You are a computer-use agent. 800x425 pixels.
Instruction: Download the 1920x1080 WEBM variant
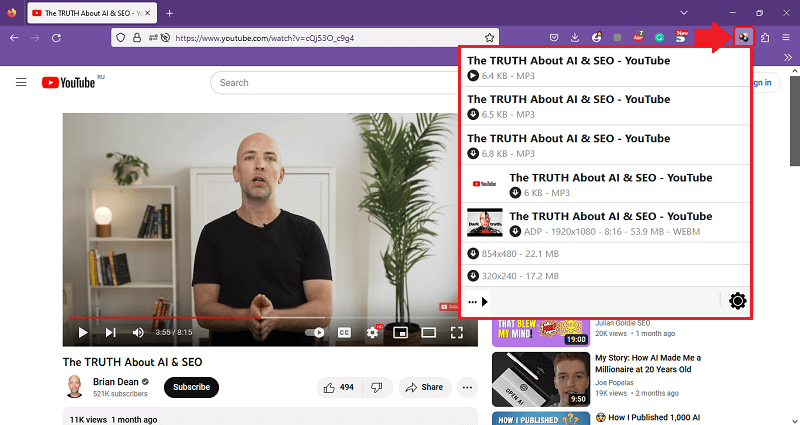pyautogui.click(x=515, y=232)
